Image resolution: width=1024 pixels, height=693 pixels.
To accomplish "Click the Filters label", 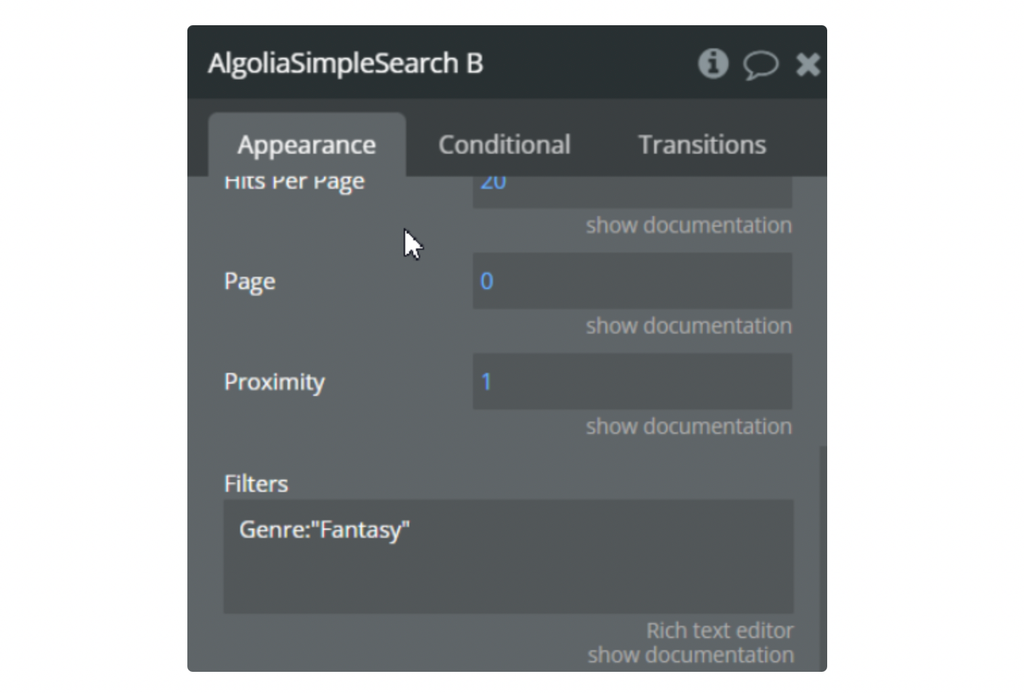I will click(x=256, y=484).
